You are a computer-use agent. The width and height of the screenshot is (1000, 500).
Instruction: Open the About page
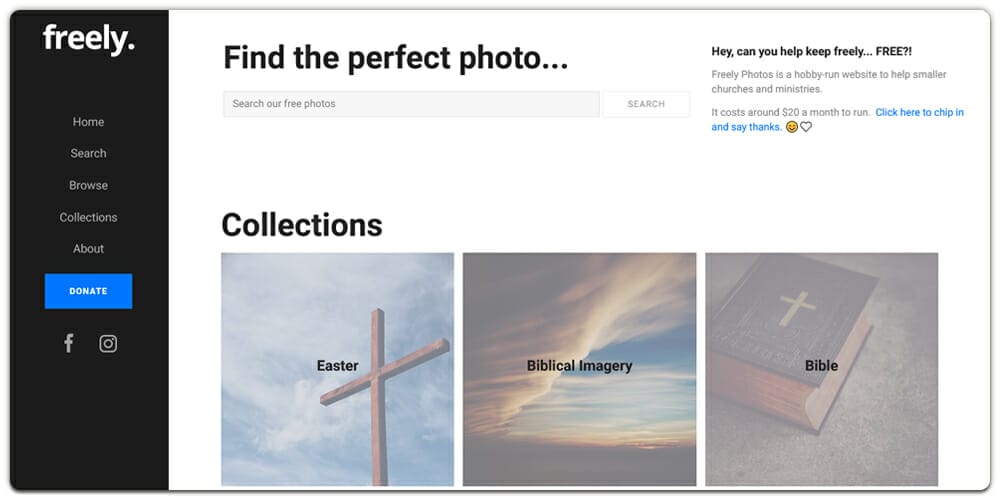88,249
